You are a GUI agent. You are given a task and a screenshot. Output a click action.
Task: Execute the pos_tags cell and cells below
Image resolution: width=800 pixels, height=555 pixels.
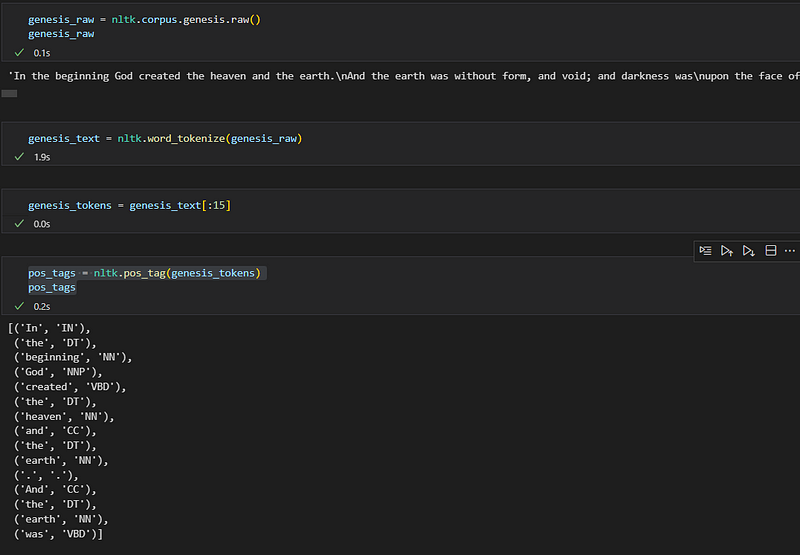pyautogui.click(x=748, y=250)
